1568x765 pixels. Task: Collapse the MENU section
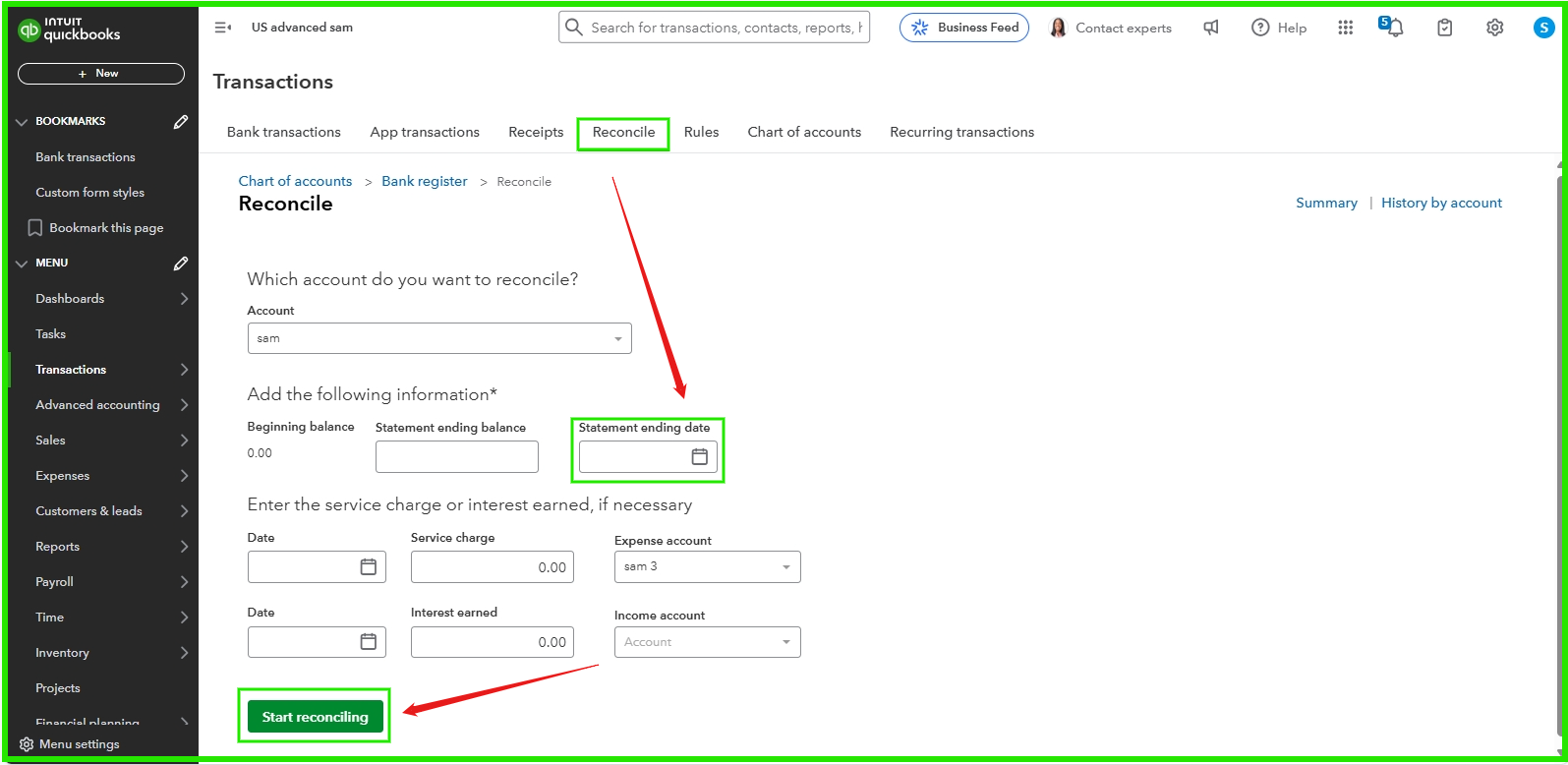click(x=22, y=264)
